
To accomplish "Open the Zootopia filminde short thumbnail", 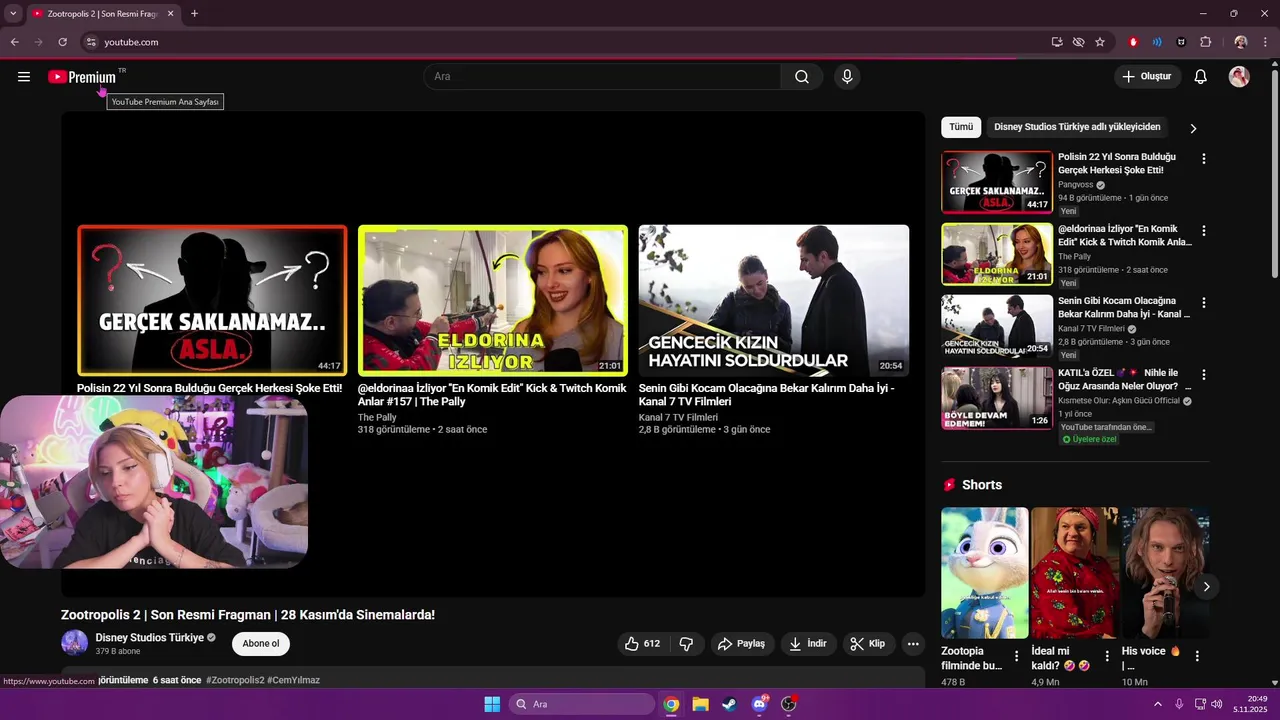I will click(x=984, y=573).
